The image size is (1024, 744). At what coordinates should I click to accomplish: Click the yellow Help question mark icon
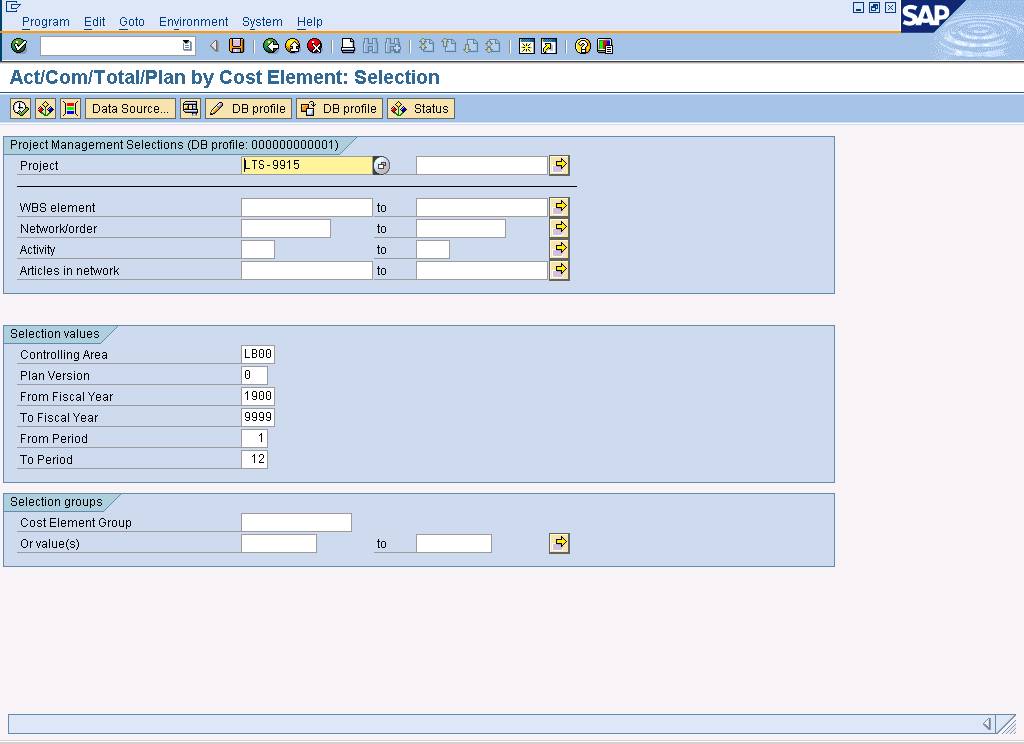[x=583, y=46]
